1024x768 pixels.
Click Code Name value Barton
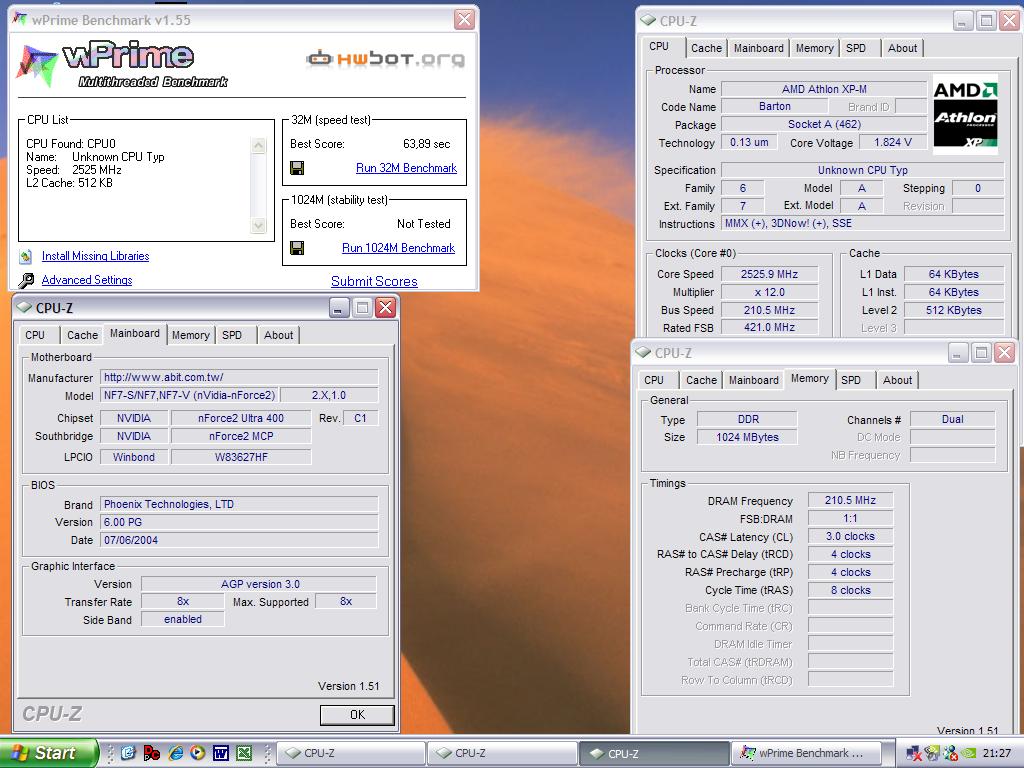(775, 106)
